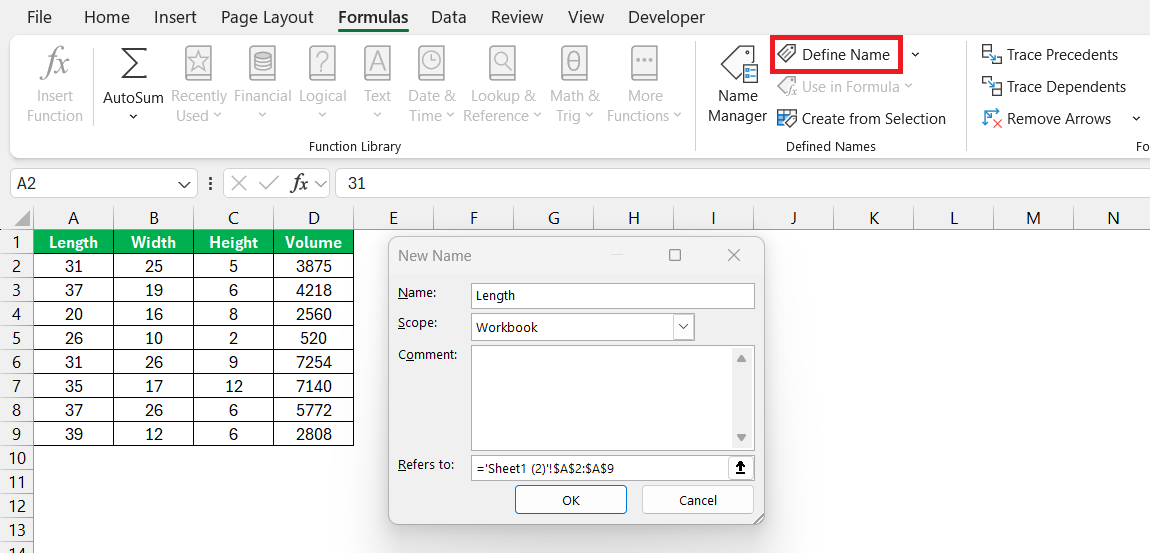Switch to the Page Layout tab

(x=267, y=18)
